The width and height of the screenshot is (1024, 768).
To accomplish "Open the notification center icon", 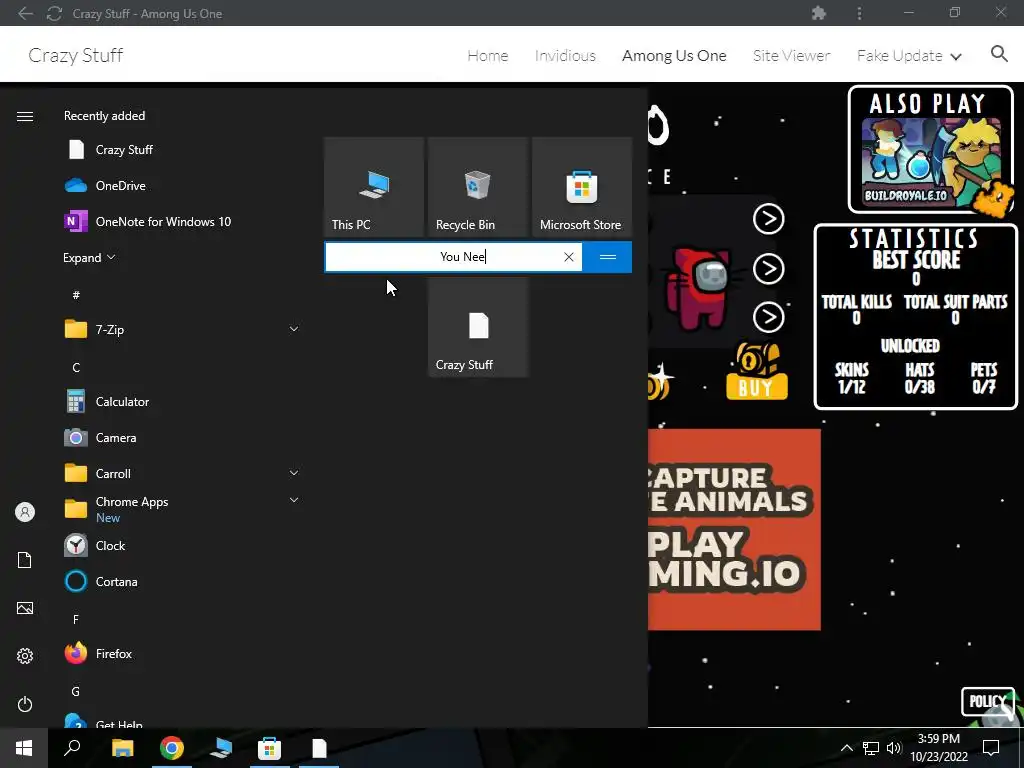I will (x=991, y=748).
